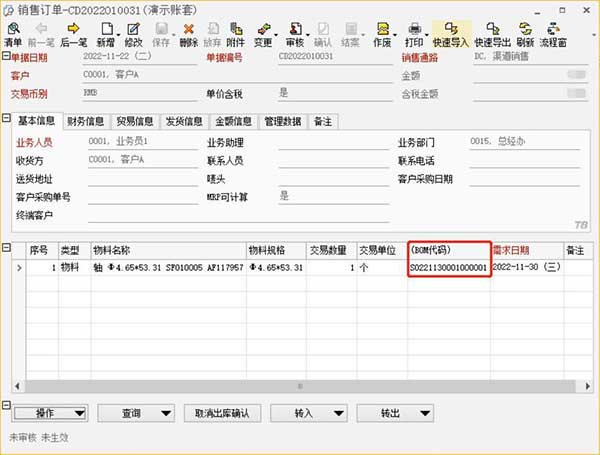Click the 销售通路 field
This screenshot has width=600, height=455.
[x=530, y=57]
